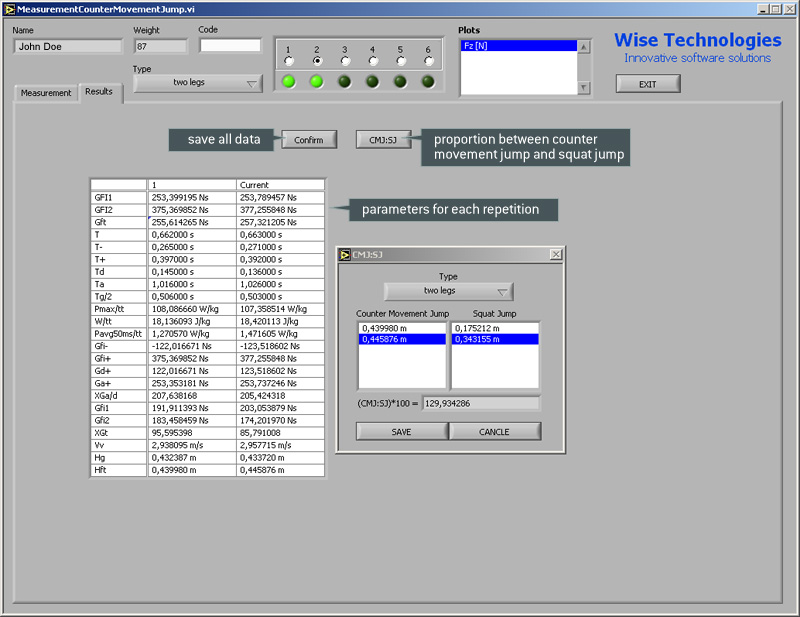Click the Weight input field

pyautogui.click(x=161, y=46)
